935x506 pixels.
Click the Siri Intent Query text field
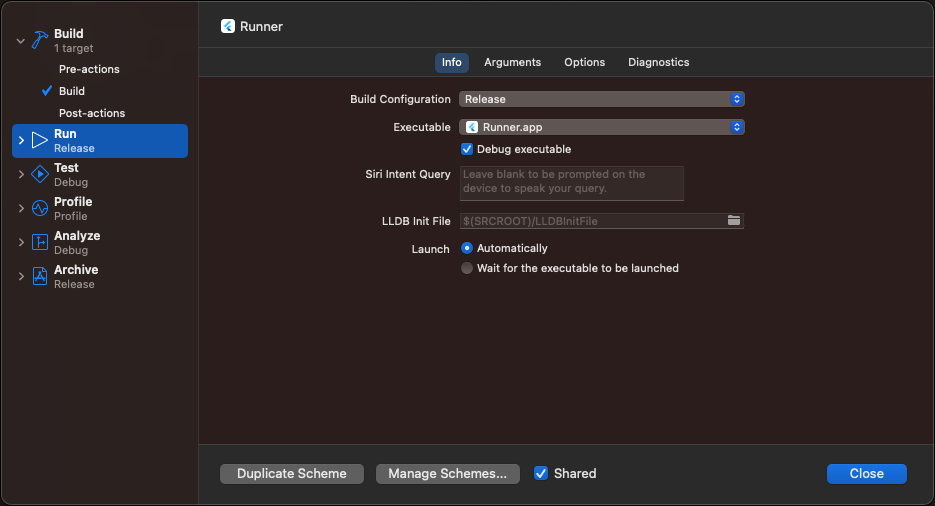coord(572,184)
